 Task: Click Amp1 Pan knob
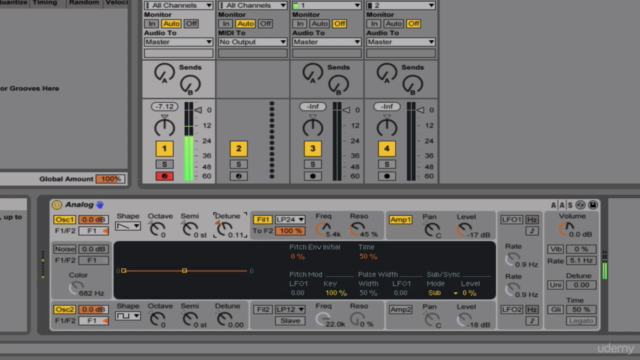pos(431,230)
